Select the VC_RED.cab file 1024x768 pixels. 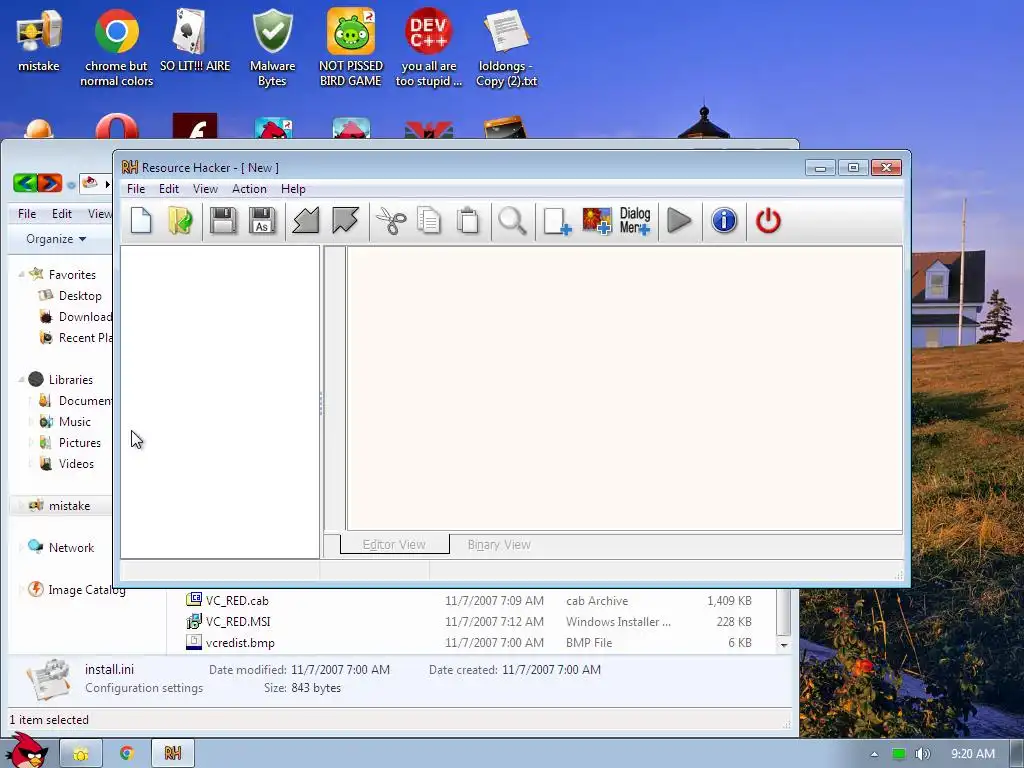[x=236, y=601]
